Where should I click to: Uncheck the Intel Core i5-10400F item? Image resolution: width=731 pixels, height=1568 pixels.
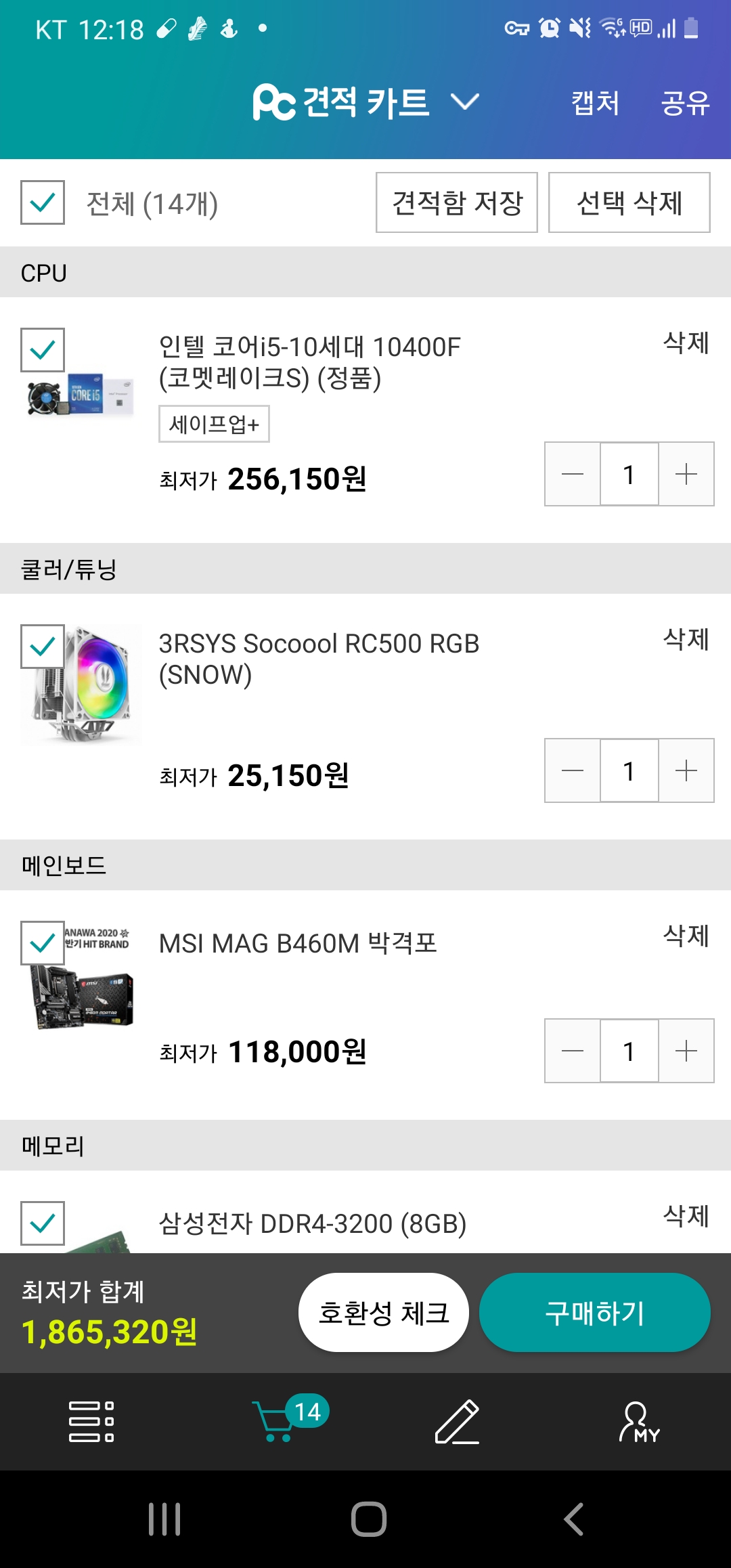tap(43, 350)
